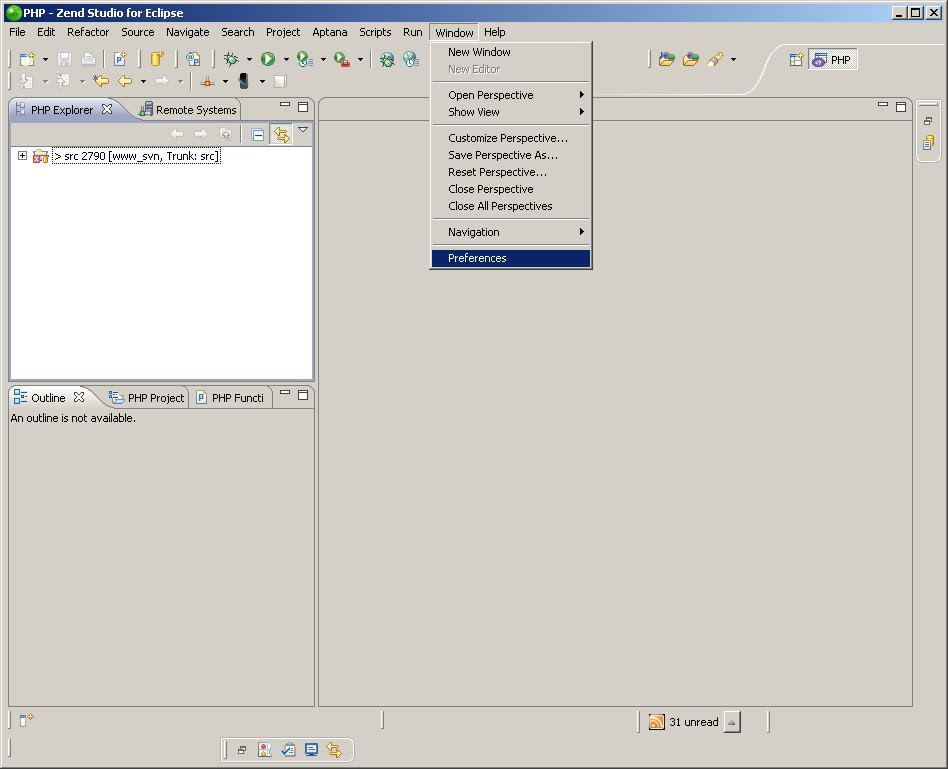
Task: Restore the minimized editor area icon
Action: coord(928,121)
